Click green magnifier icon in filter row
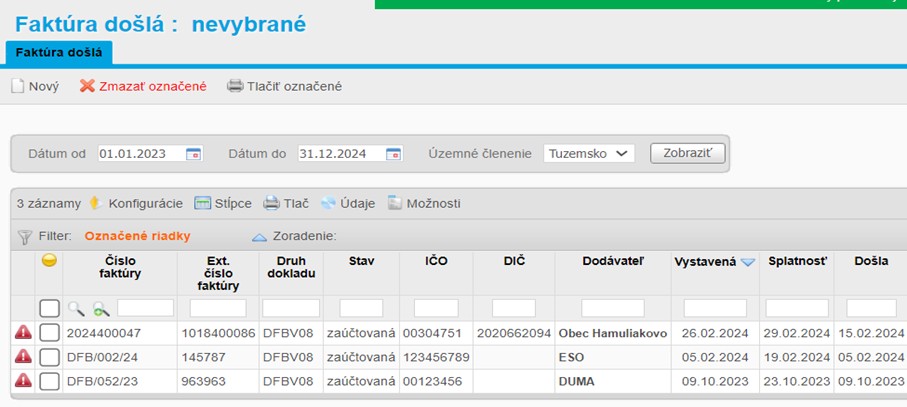Viewport: 907px width, 407px height. pyautogui.click(x=101, y=308)
